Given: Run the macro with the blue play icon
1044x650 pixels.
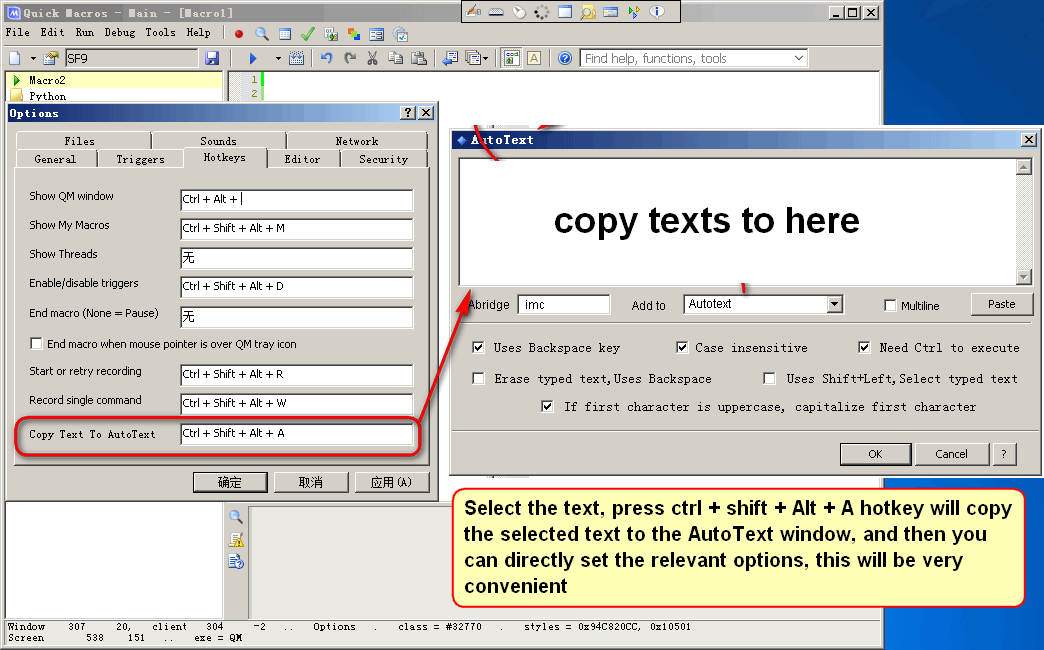Looking at the screenshot, I should (253, 59).
